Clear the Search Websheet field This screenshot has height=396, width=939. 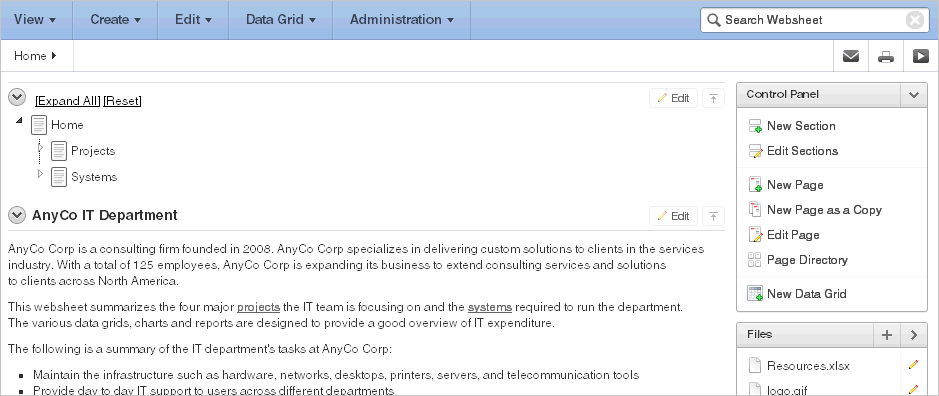point(915,20)
